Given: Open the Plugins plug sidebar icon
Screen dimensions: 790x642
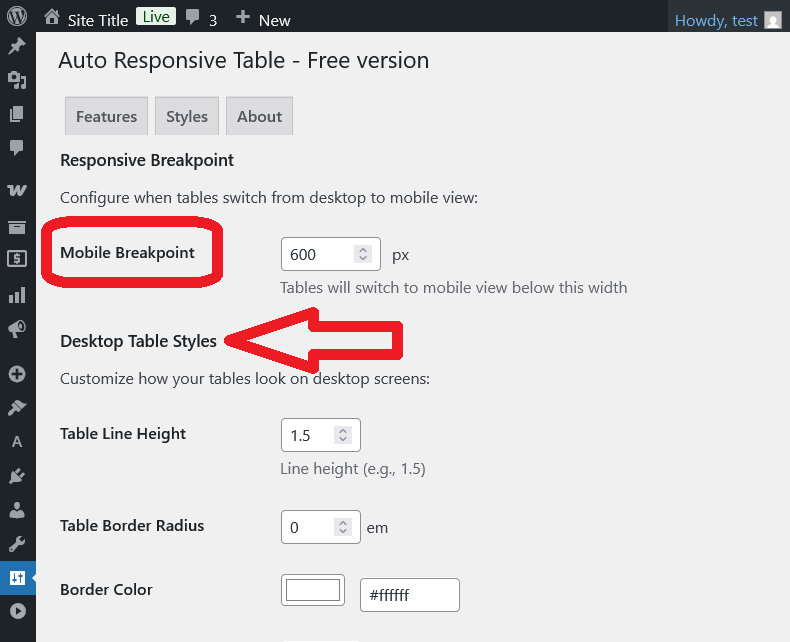Looking at the screenshot, I should 17,476.
